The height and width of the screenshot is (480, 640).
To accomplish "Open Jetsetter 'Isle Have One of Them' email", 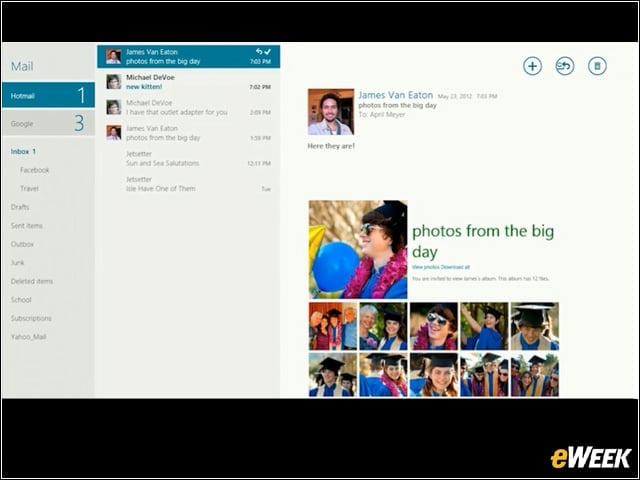I will 189,184.
